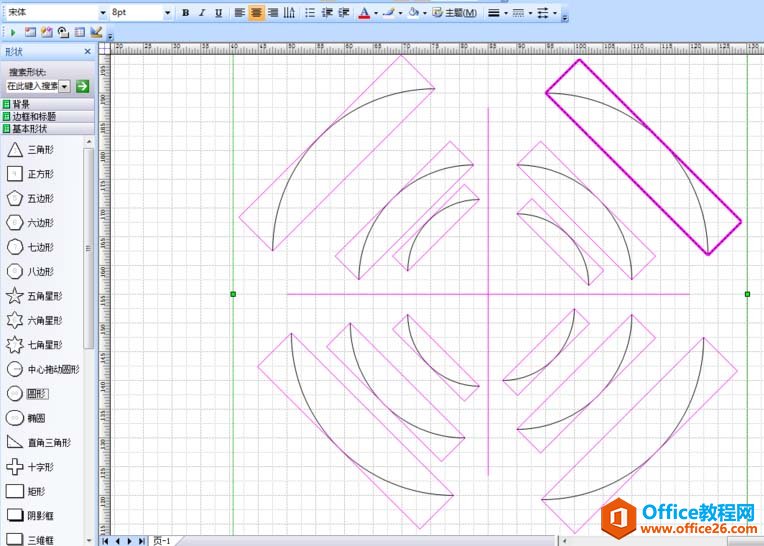Click the 主题(M) theme button
Screen dimensions: 764x546
coord(455,13)
